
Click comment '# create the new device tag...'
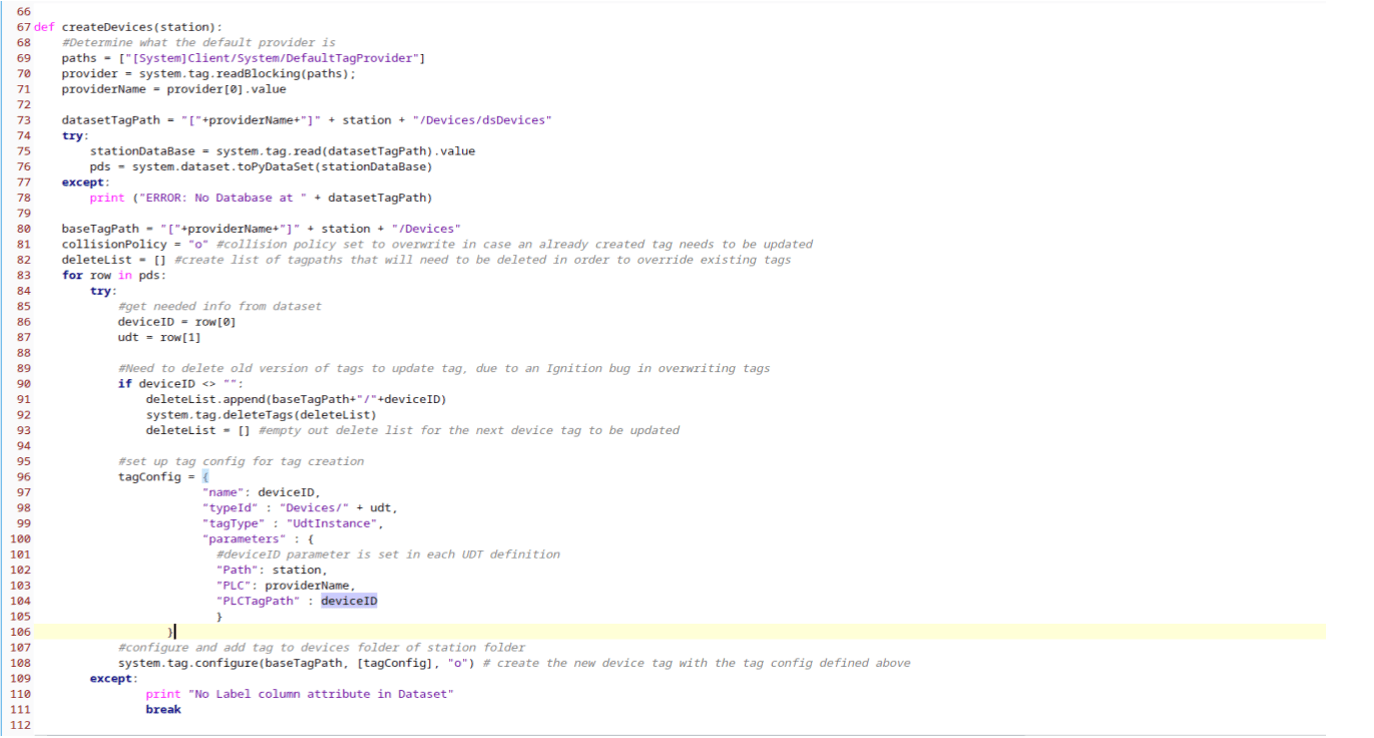(x=696, y=663)
